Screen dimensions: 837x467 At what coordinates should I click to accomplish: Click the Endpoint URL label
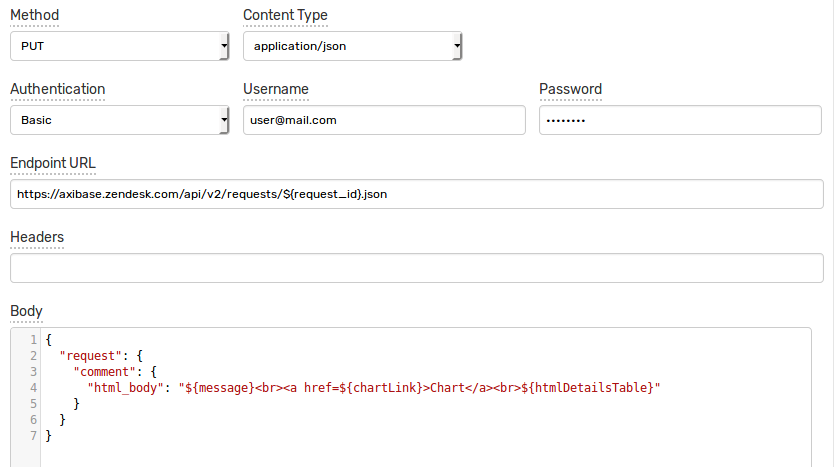point(53,163)
